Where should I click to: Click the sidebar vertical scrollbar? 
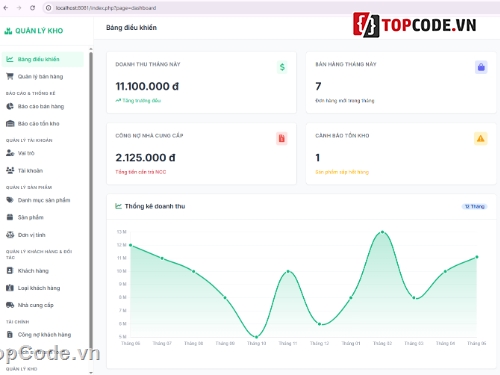pos(91,200)
